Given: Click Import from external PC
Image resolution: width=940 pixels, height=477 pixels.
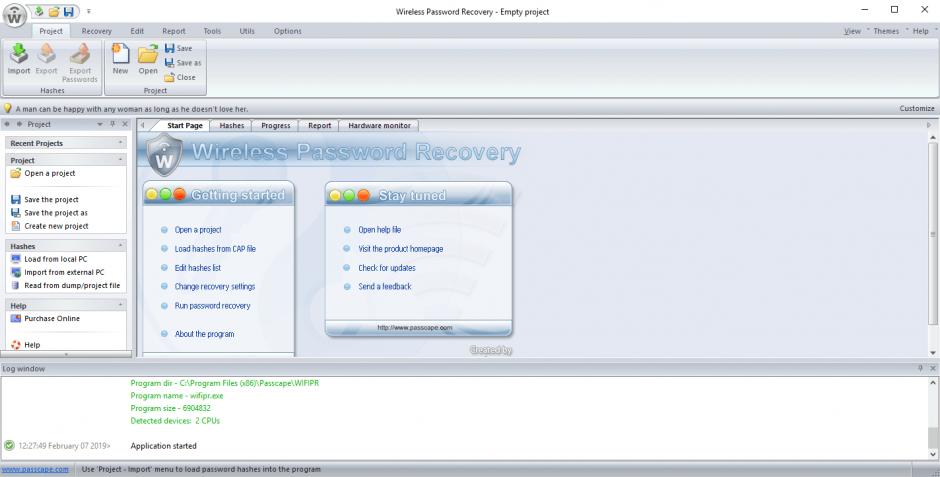Looking at the screenshot, I should [58, 272].
